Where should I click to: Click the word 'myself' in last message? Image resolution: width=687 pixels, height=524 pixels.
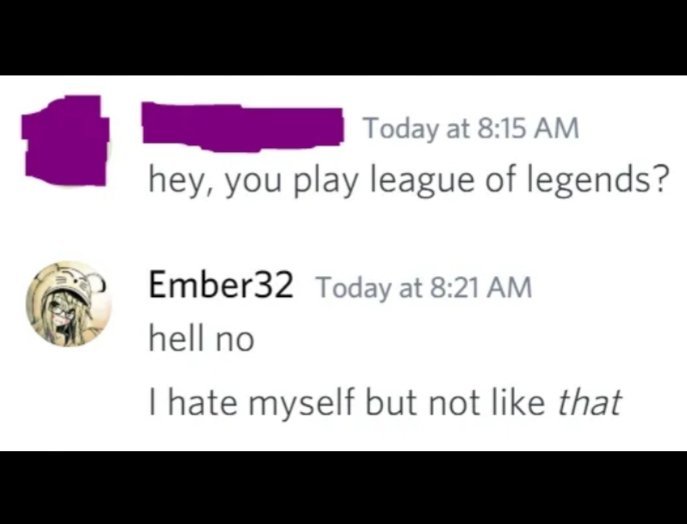(301, 403)
